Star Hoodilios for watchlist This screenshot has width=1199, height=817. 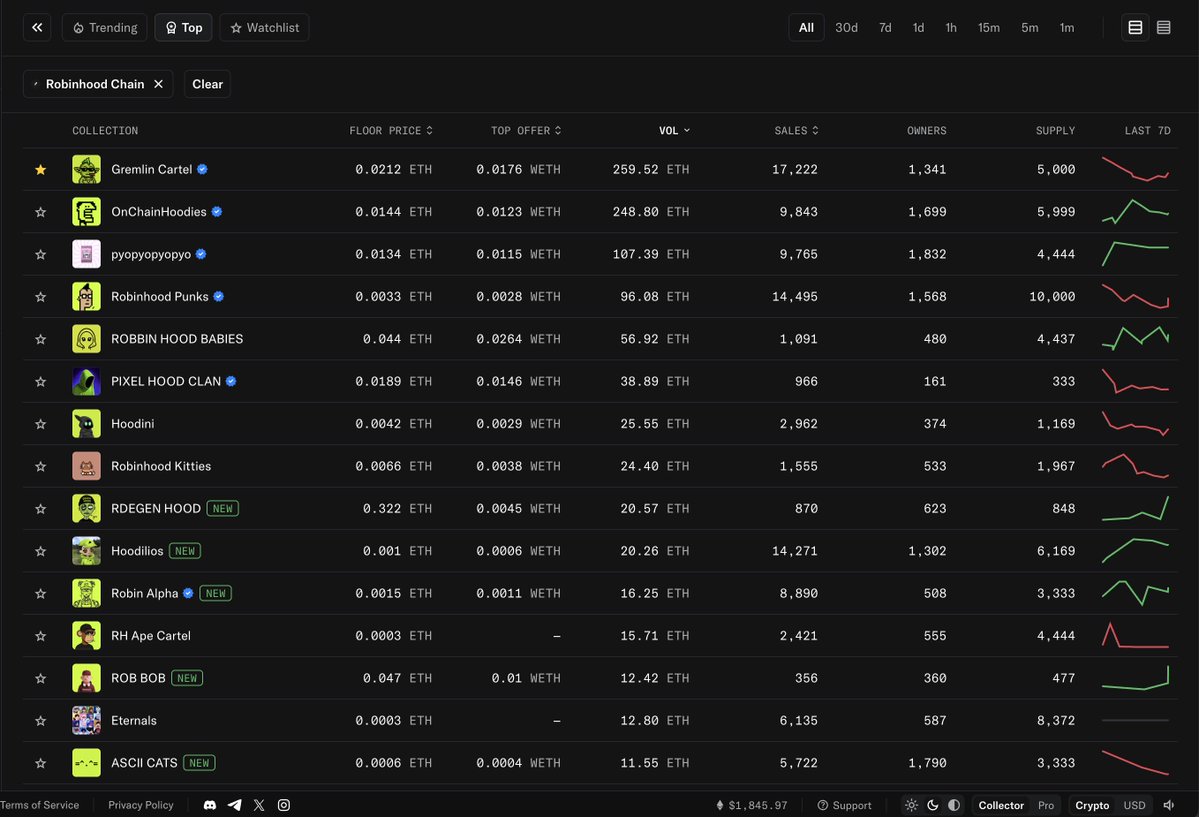click(x=41, y=551)
